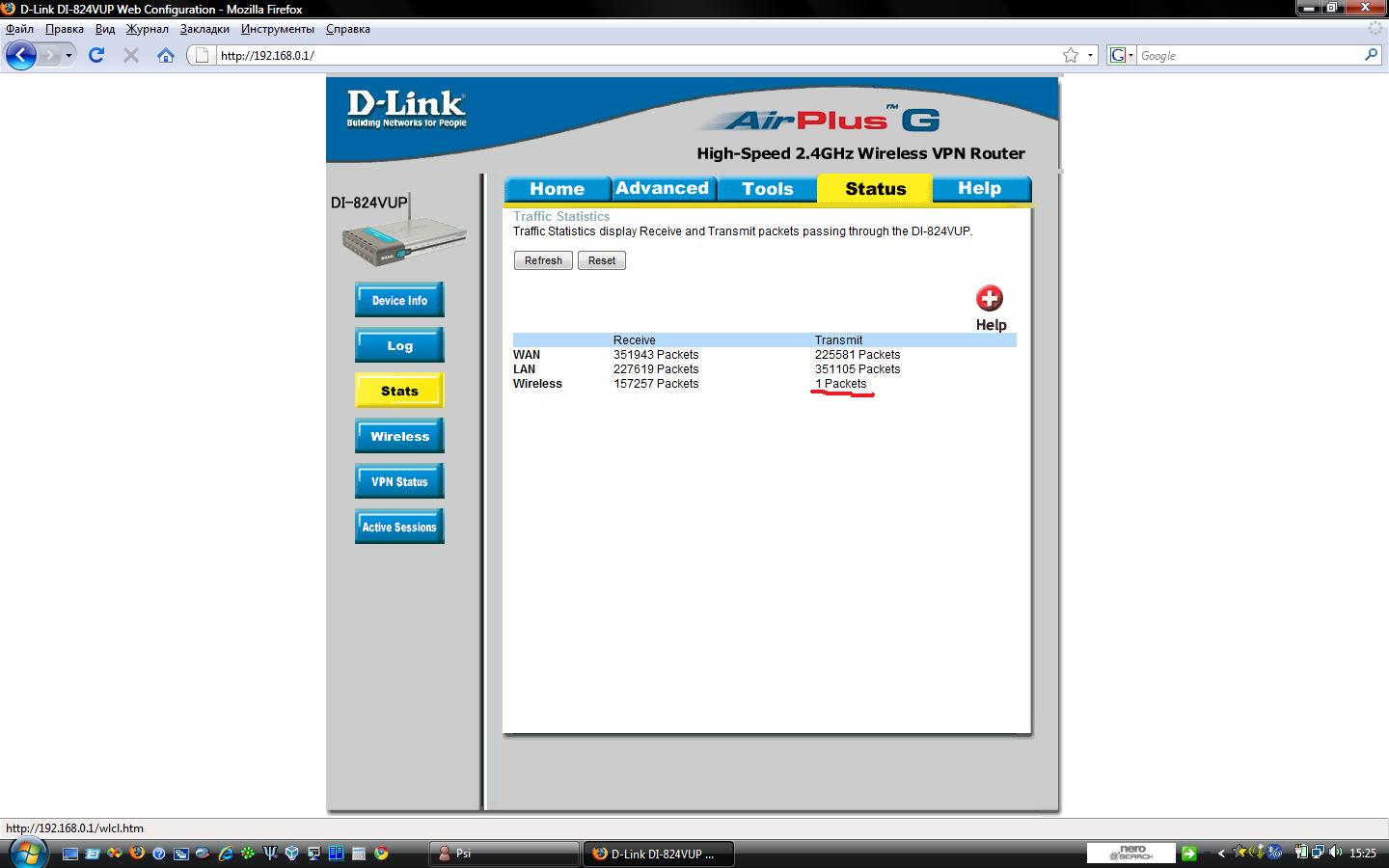Click the WAN transmit value 225581 Packets

[x=858, y=355]
